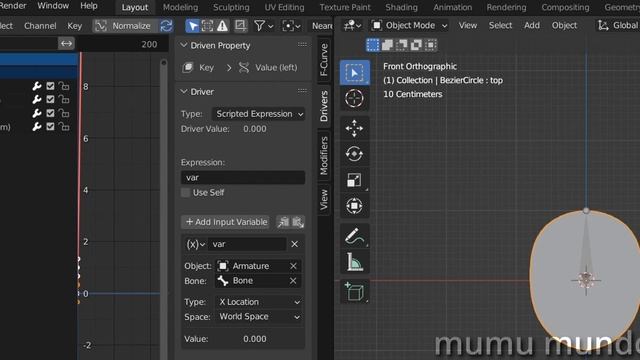This screenshot has height=360, width=640.
Task: Activate the Transform tool
Action: [x=354, y=205]
